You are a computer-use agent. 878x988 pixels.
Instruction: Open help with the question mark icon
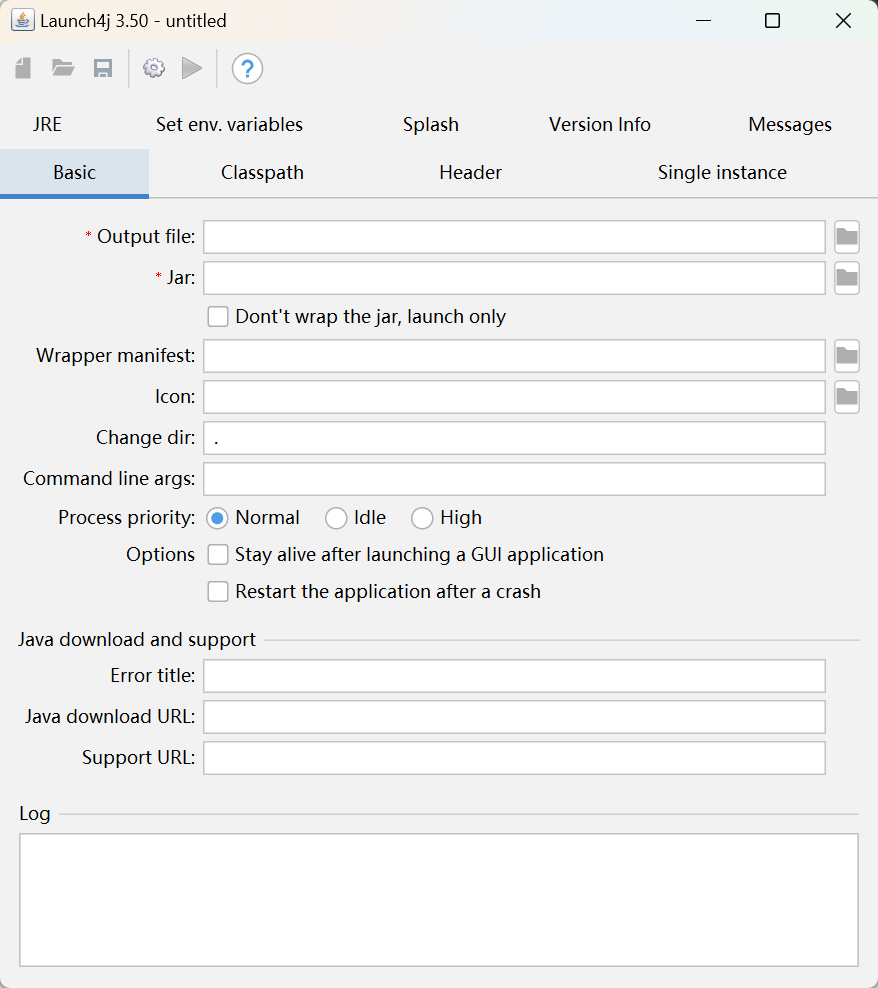pyautogui.click(x=247, y=69)
